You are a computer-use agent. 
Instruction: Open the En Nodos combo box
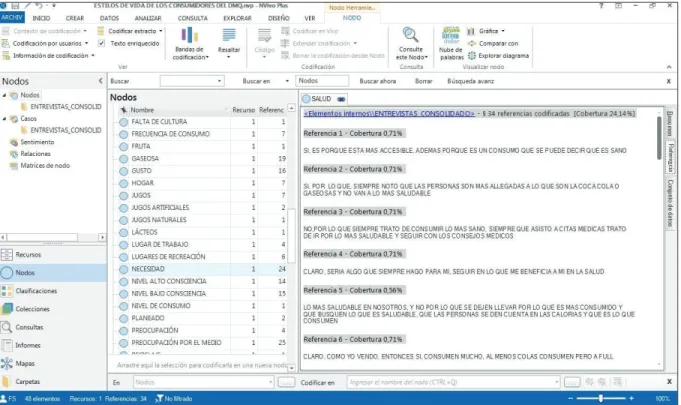click(203, 382)
